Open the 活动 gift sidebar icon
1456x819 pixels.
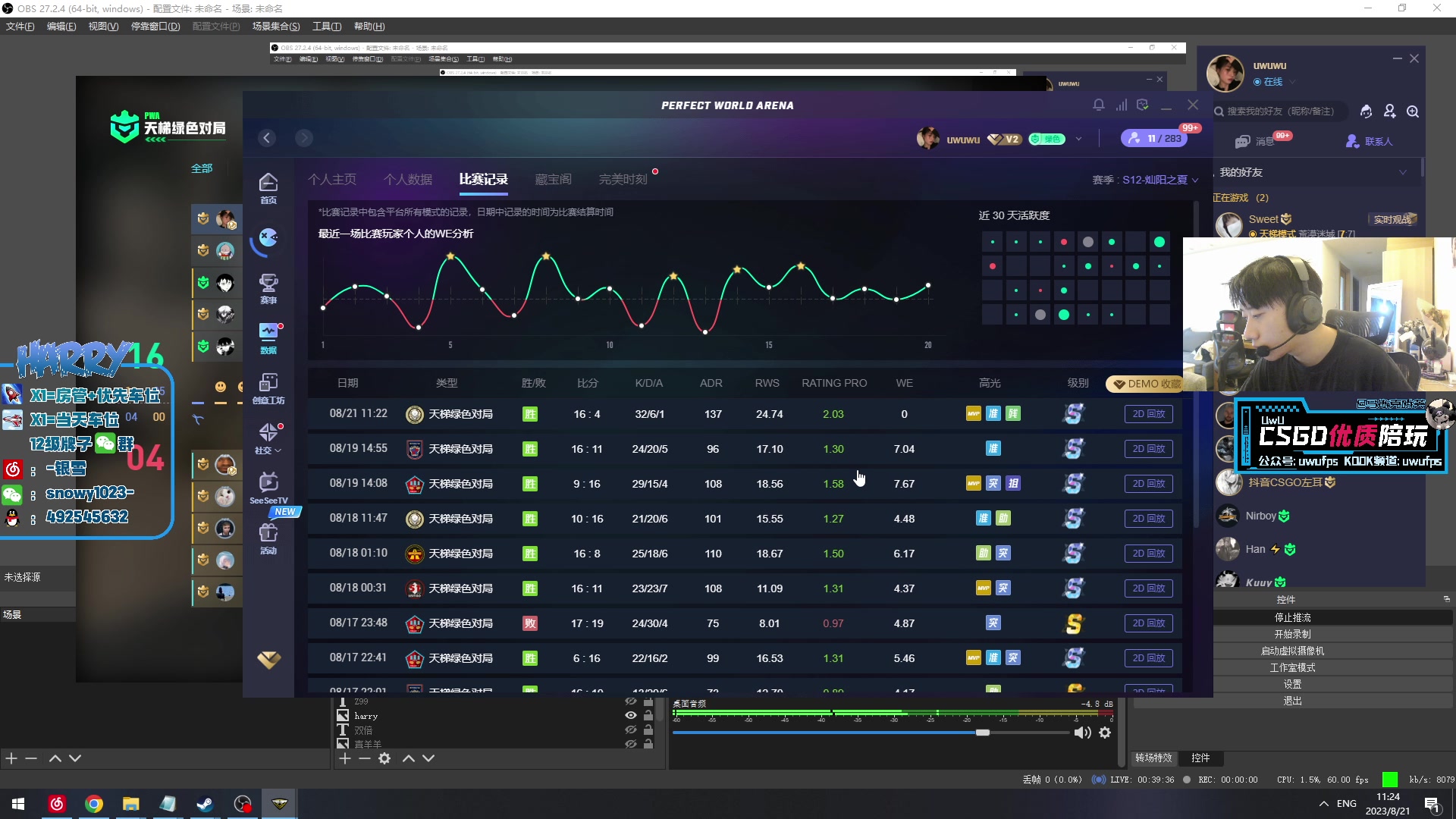[x=268, y=539]
